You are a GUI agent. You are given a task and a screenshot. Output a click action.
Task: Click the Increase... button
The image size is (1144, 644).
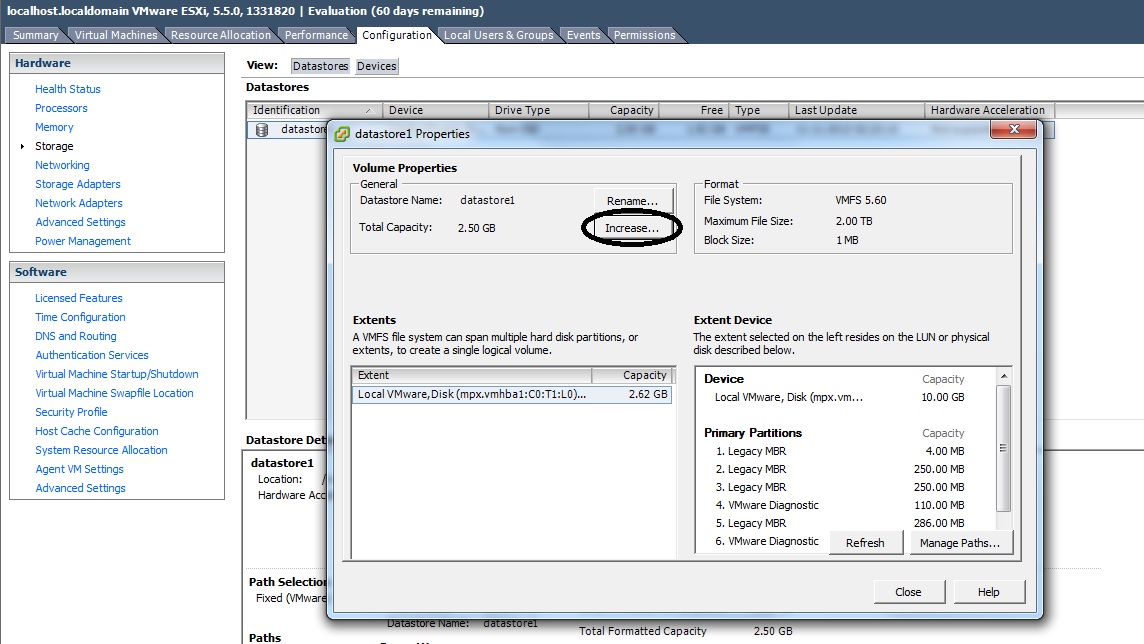632,228
